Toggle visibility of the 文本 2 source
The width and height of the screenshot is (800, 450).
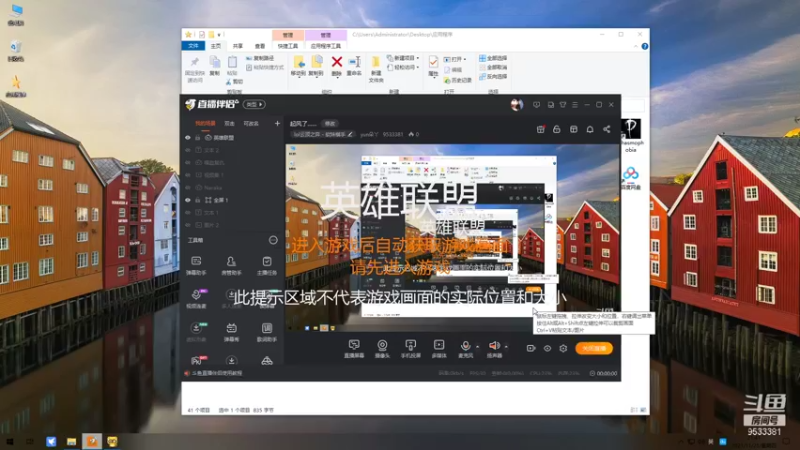point(188,150)
